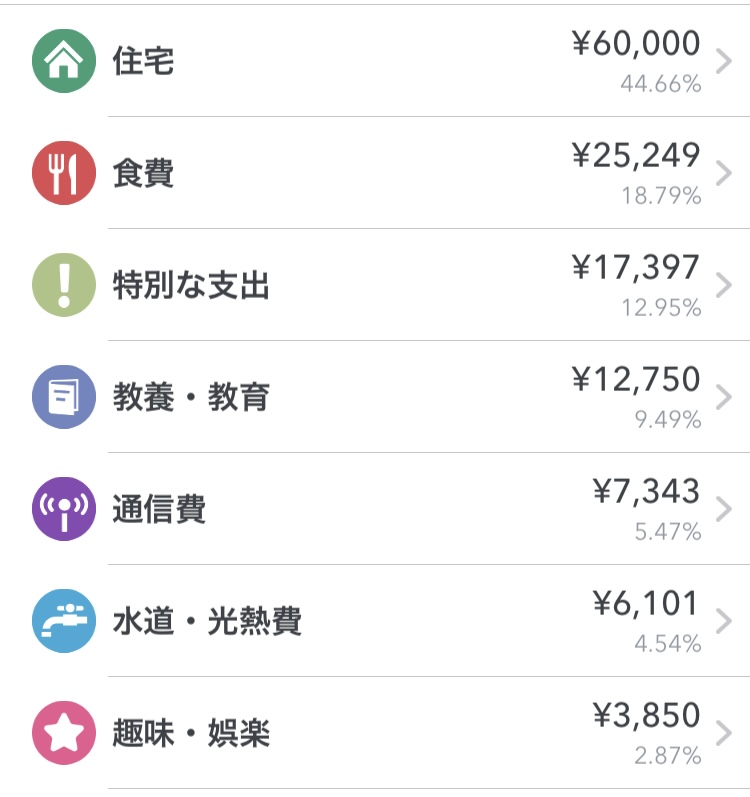This screenshot has width=750, height=797.
Task: Tap the ¥7,343 communication cost amount
Action: pyautogui.click(x=646, y=491)
